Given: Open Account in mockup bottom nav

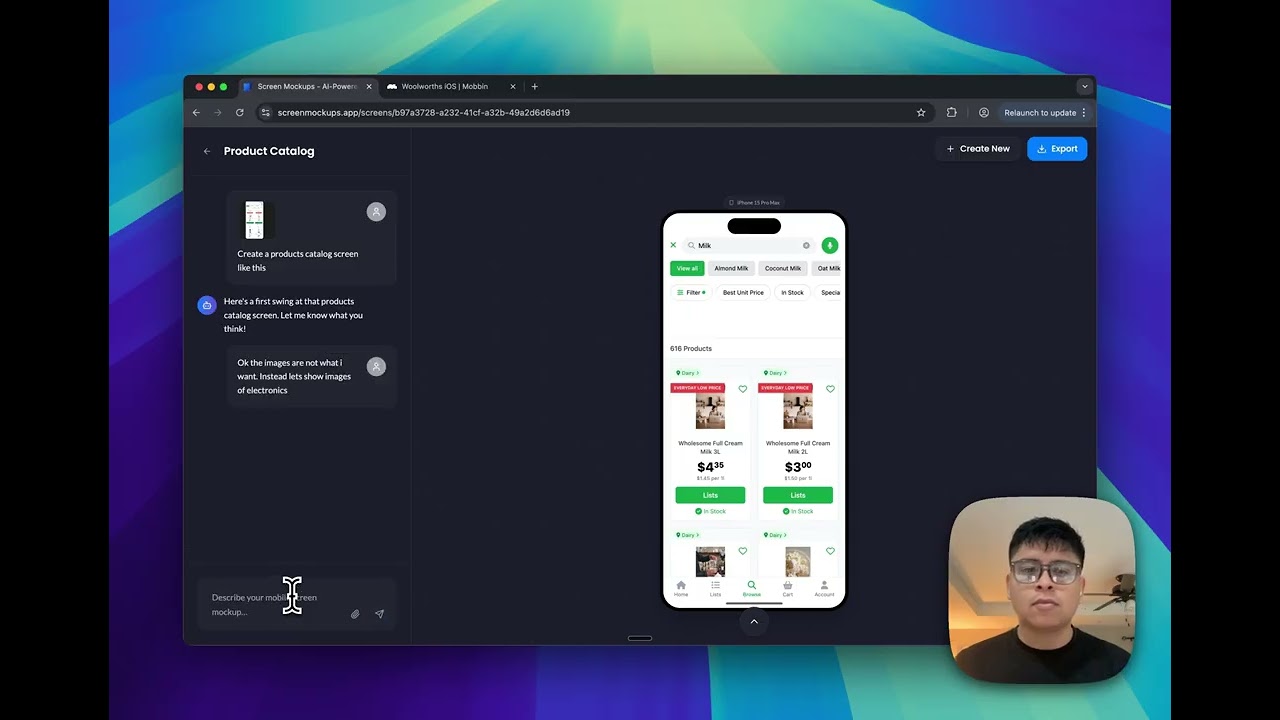Looking at the screenshot, I should [824, 589].
